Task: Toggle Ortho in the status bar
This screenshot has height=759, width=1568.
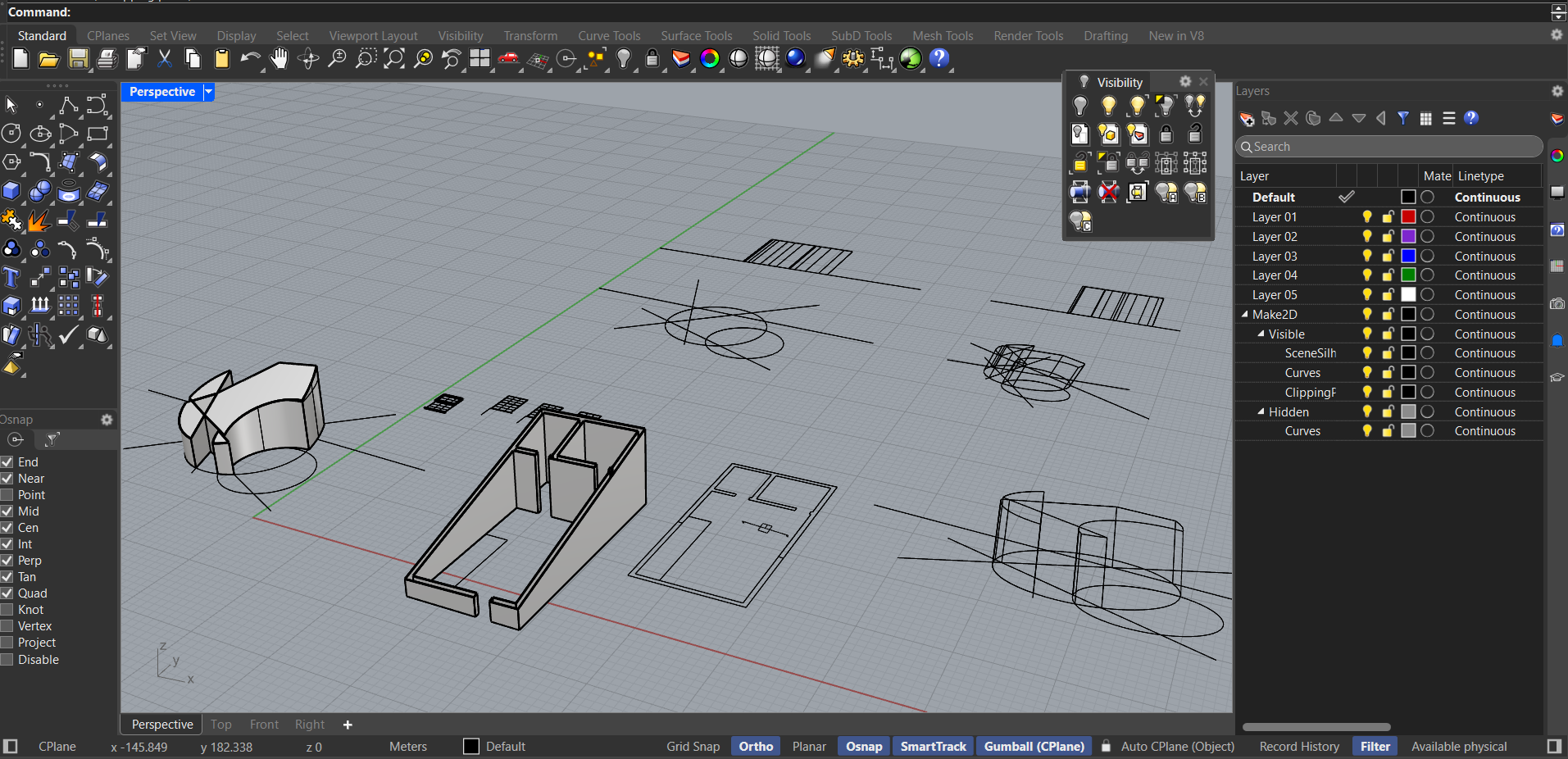Action: (756, 747)
